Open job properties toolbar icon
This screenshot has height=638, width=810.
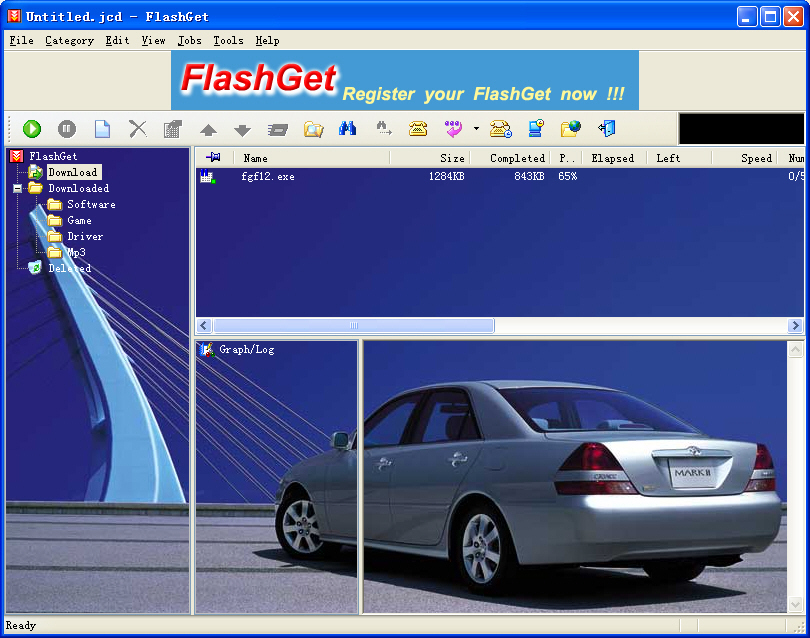(173, 129)
